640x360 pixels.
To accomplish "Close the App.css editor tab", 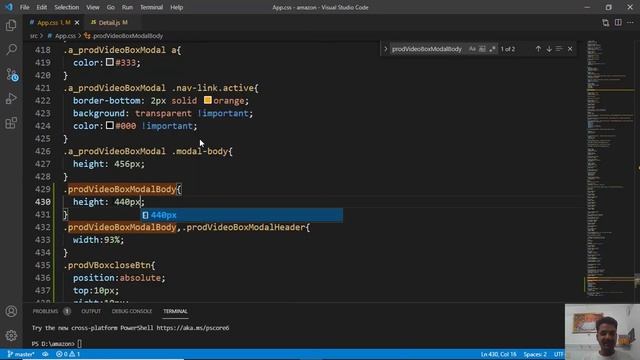I will (77, 23).
